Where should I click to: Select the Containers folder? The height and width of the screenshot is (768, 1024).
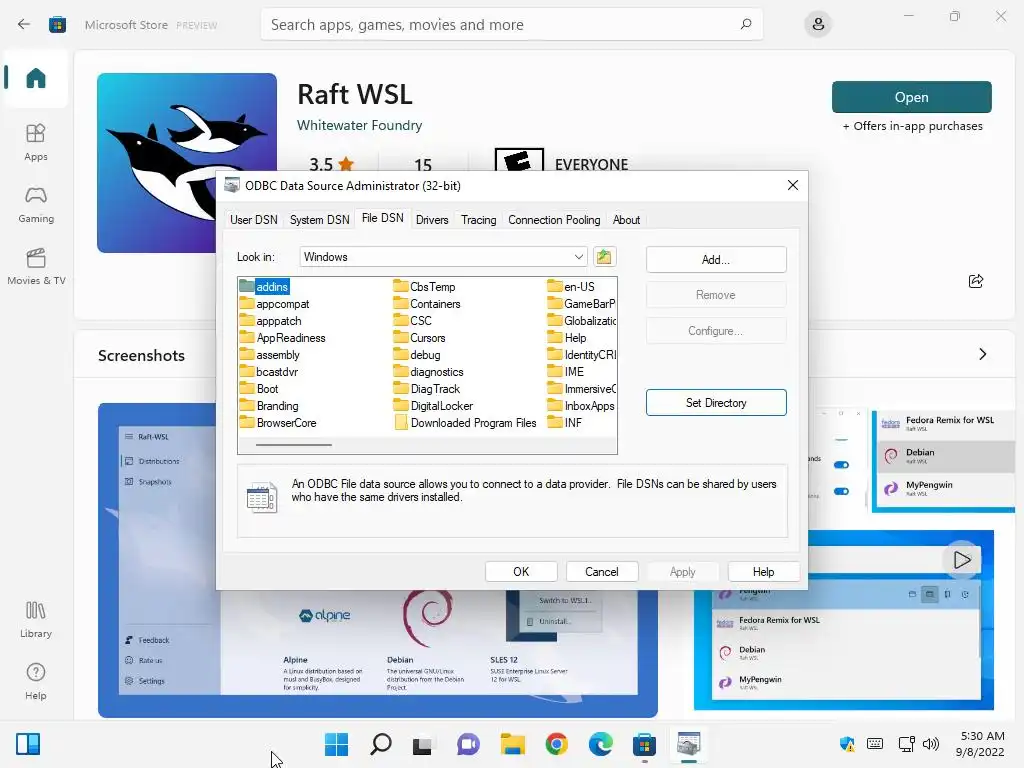(427, 304)
